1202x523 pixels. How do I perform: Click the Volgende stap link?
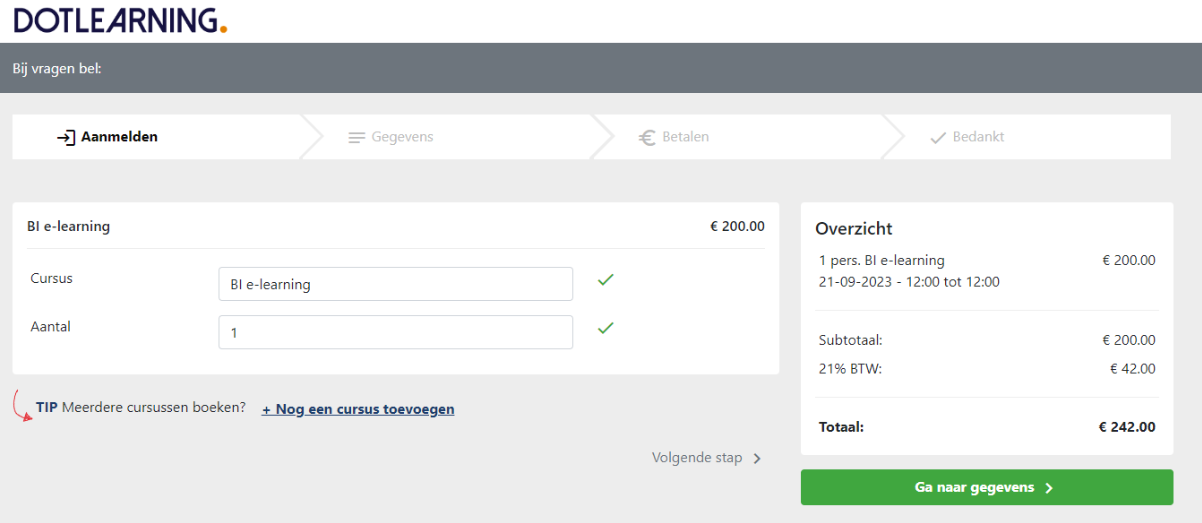click(697, 458)
